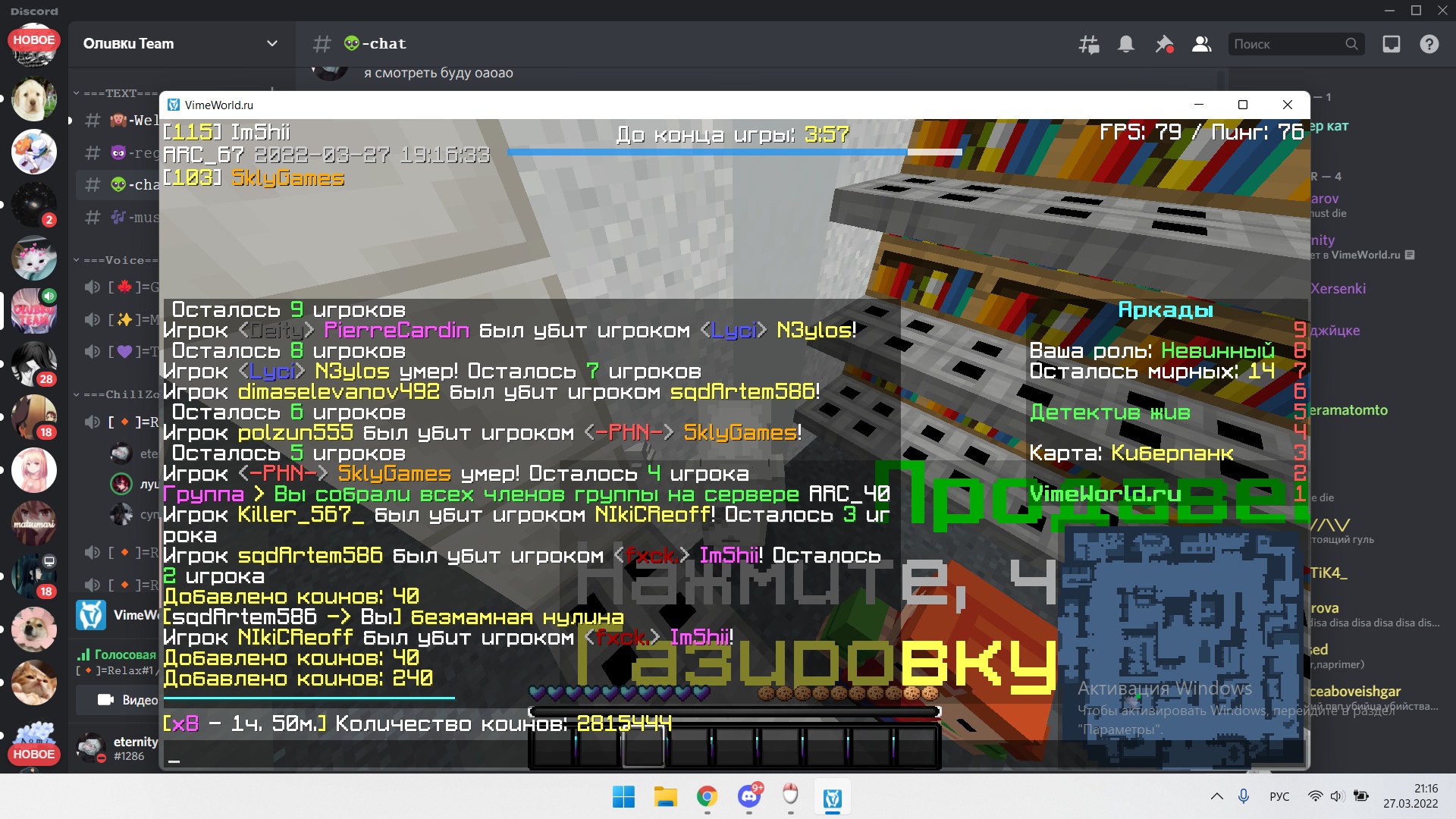Open notification settings bell icon

[x=1126, y=44]
